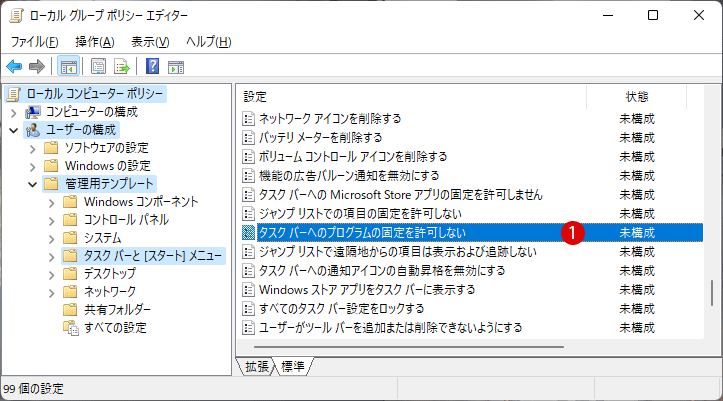Click the Properties toolbar icon

tap(98, 67)
